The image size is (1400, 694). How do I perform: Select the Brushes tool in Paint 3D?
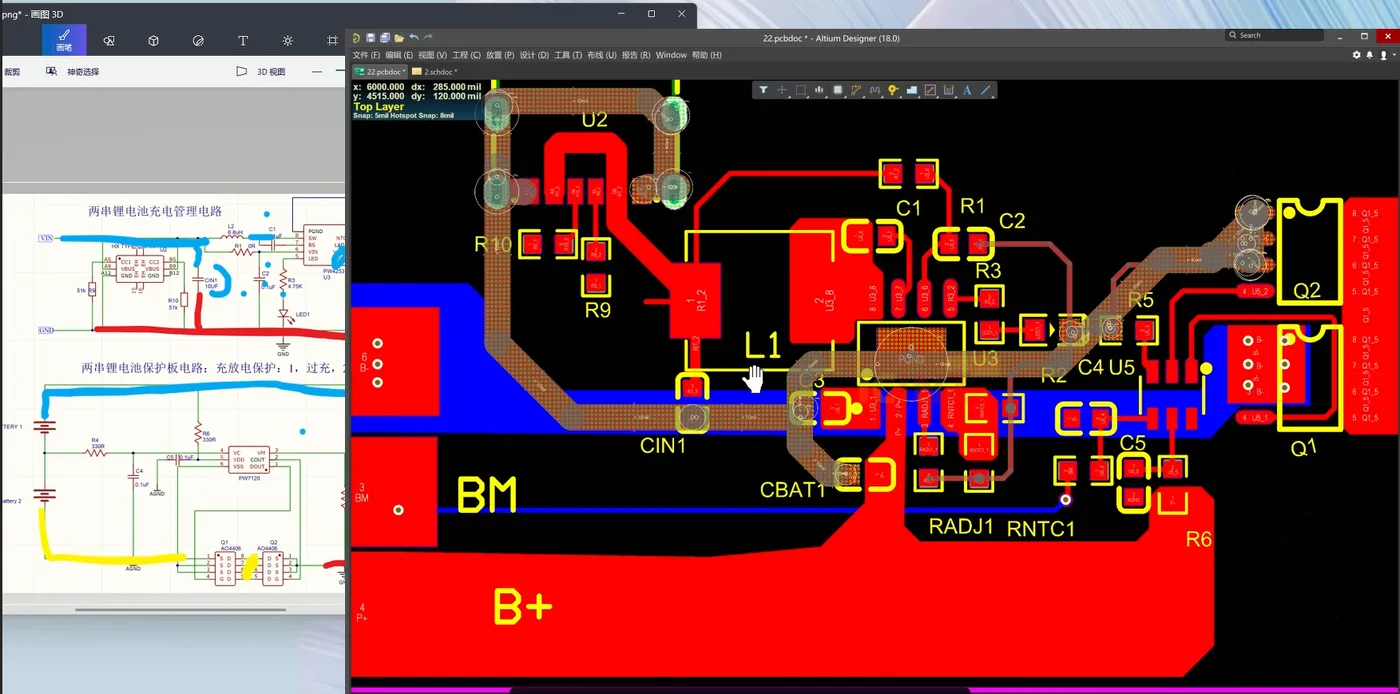click(x=64, y=40)
